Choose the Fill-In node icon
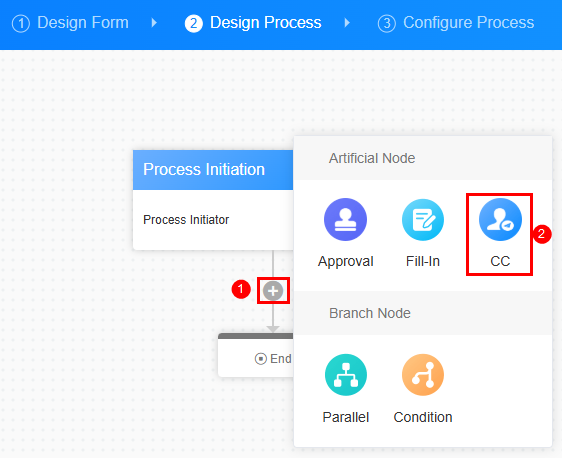This screenshot has height=458, width=562. coord(423,219)
